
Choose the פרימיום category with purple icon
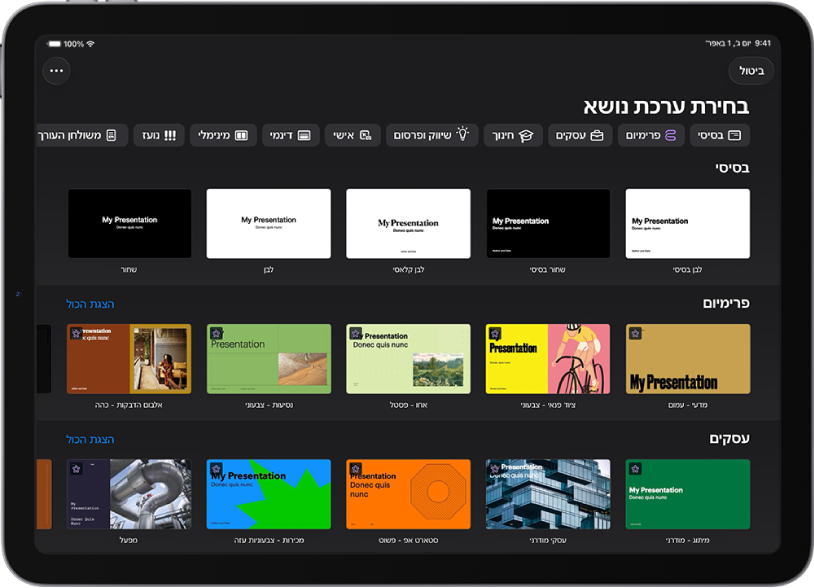(651, 135)
